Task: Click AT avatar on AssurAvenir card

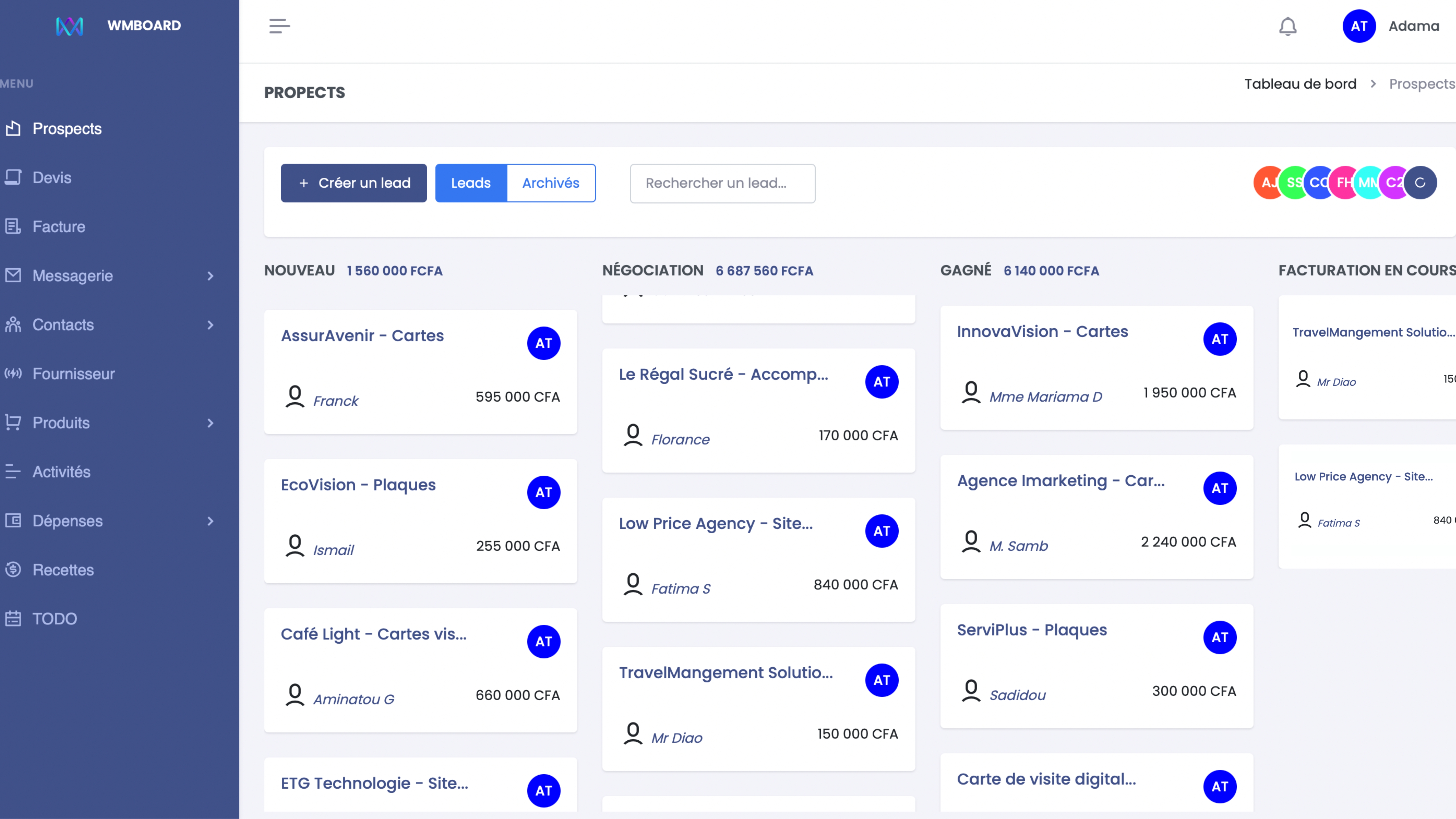Action: [544, 343]
